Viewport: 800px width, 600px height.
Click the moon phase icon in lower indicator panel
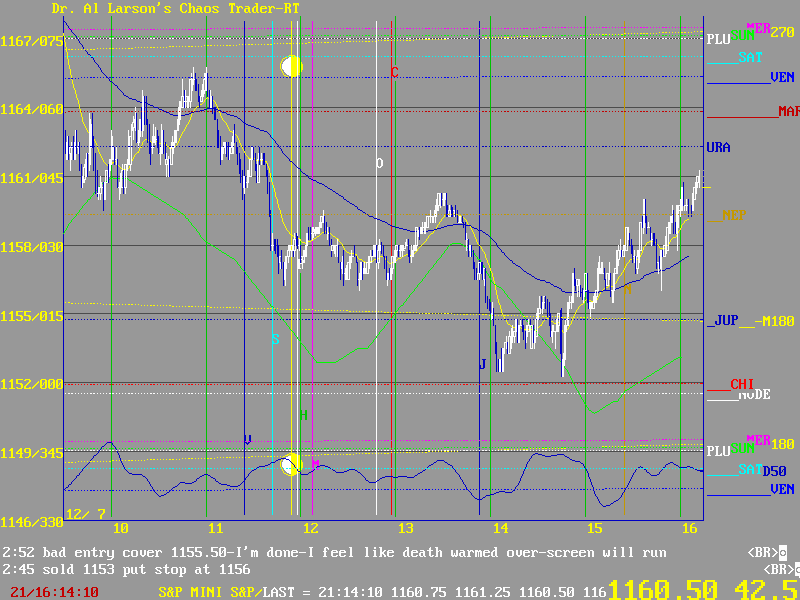tap(291, 464)
